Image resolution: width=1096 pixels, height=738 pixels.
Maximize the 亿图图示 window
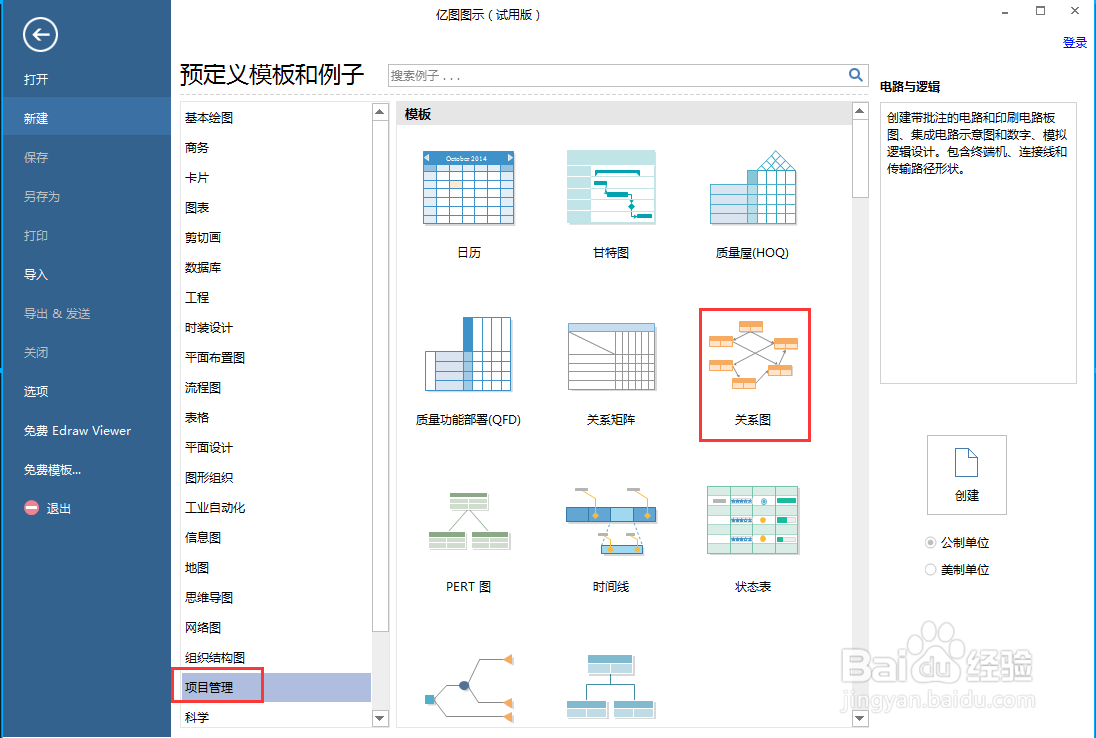pos(1040,11)
